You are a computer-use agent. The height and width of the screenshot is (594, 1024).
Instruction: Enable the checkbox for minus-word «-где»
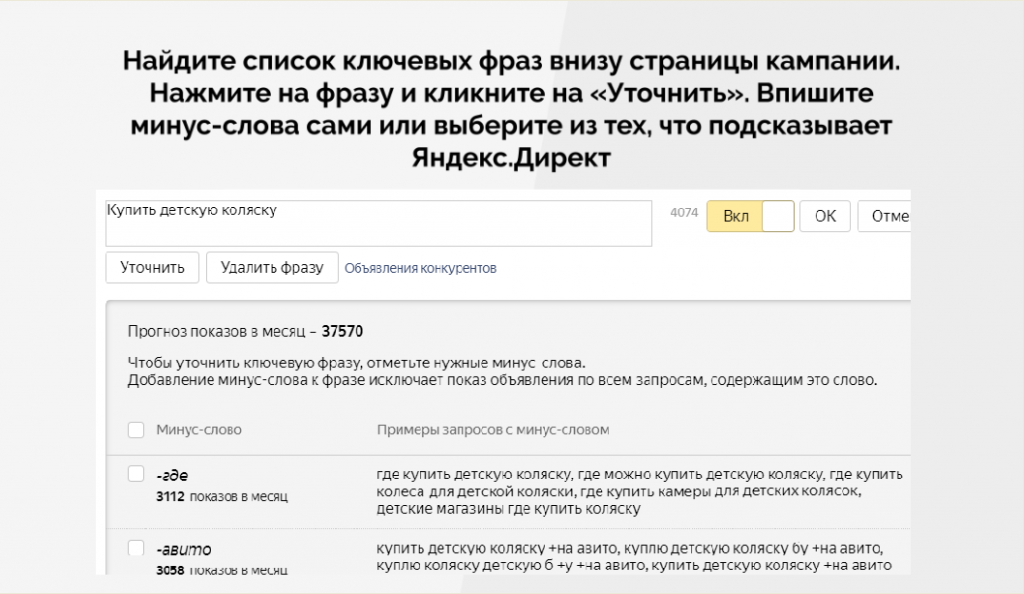136,474
